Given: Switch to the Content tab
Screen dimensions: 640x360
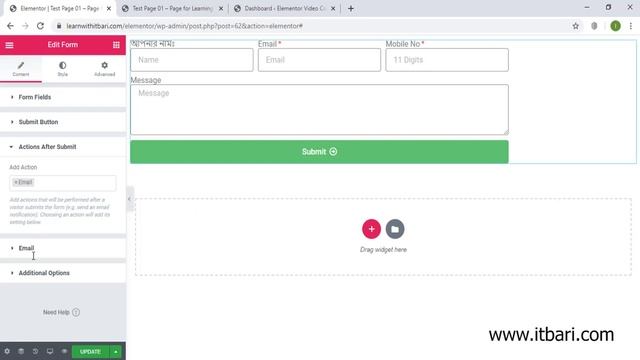Looking at the screenshot, I should click(x=21, y=69).
